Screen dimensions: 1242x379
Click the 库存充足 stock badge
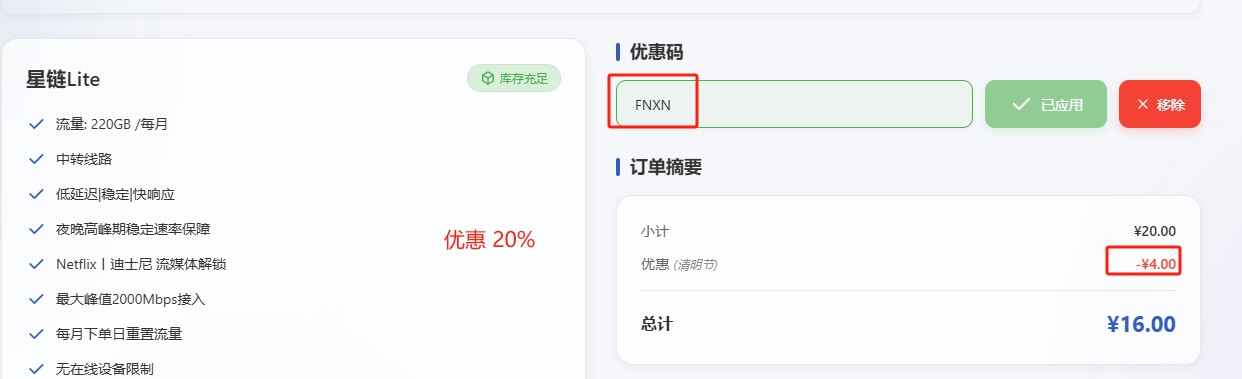[514, 78]
